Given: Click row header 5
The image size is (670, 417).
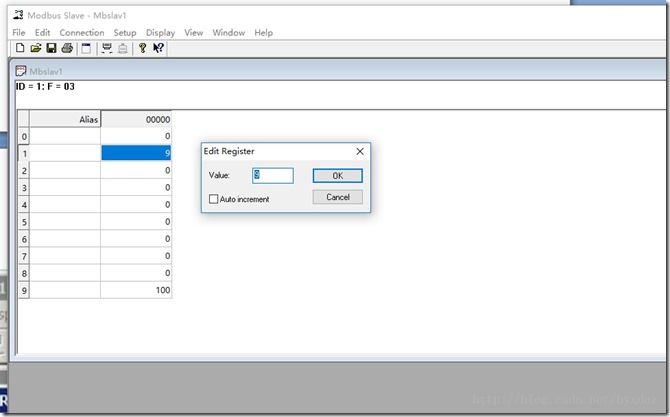Looking at the screenshot, I should (24, 222).
